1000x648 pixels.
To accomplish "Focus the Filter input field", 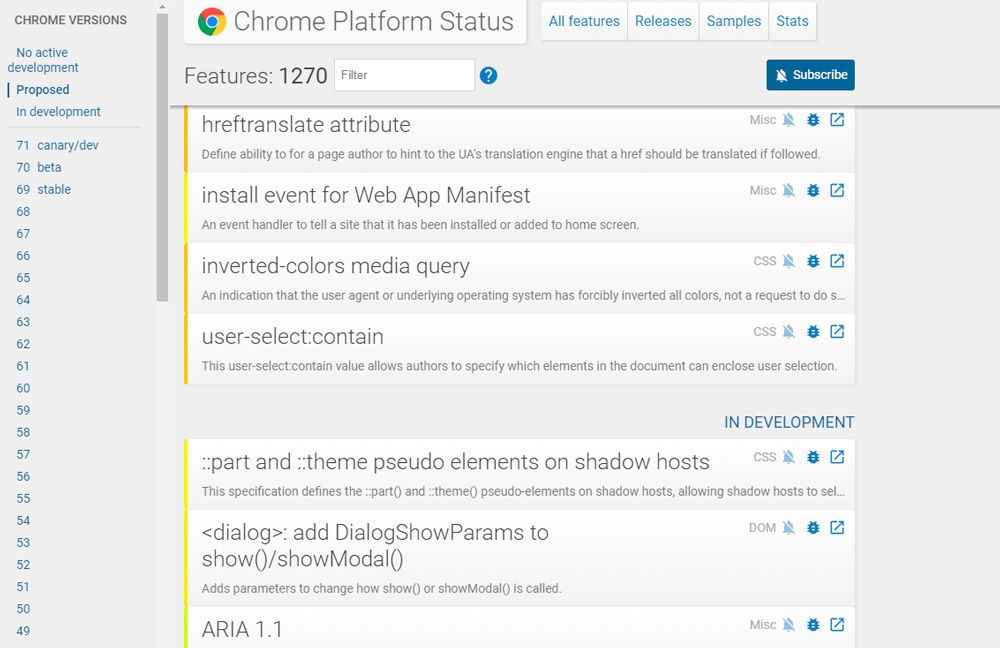I will (x=404, y=75).
